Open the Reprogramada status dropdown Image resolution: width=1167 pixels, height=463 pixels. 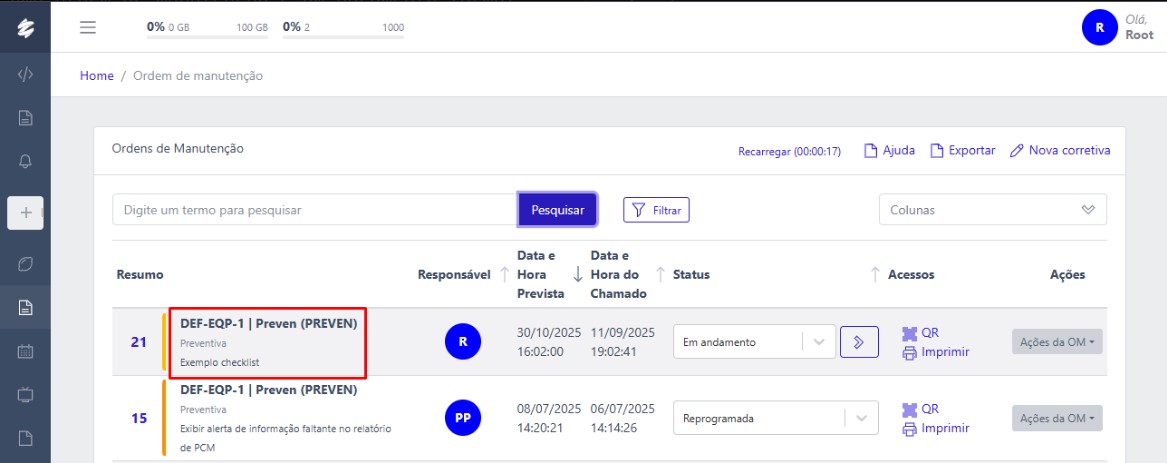click(776, 418)
